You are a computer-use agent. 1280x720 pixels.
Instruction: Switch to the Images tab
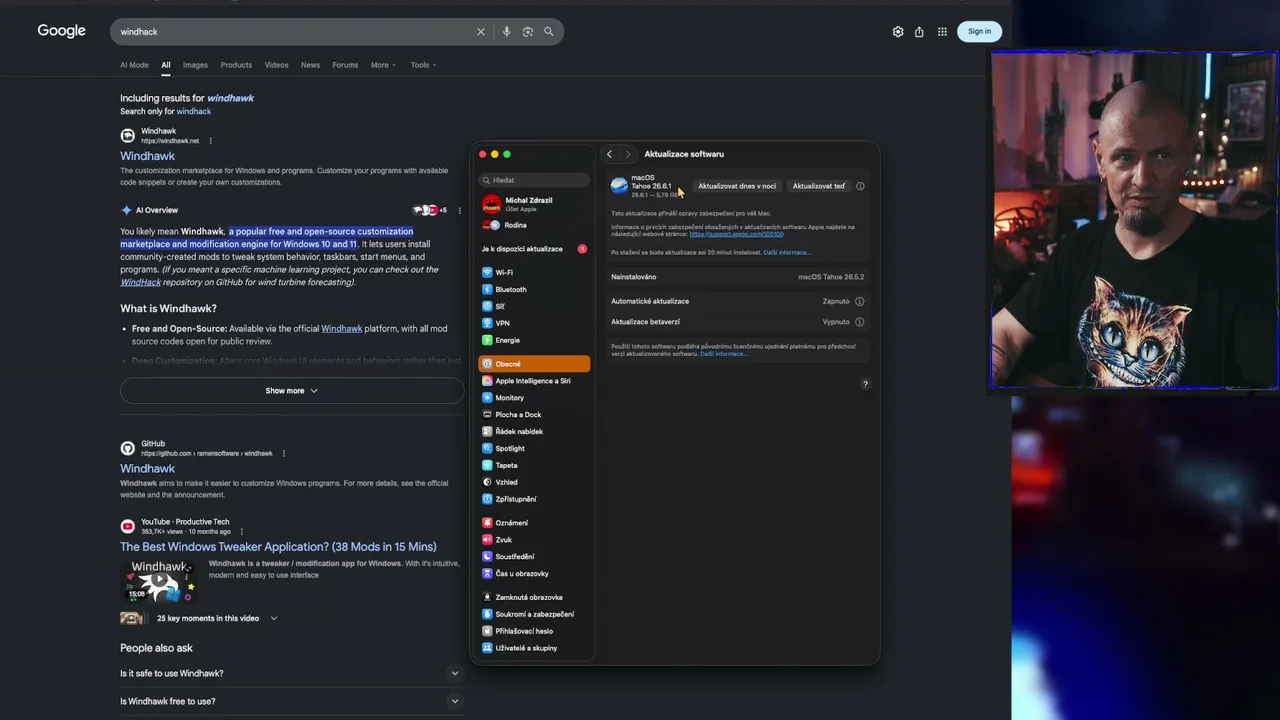point(195,65)
